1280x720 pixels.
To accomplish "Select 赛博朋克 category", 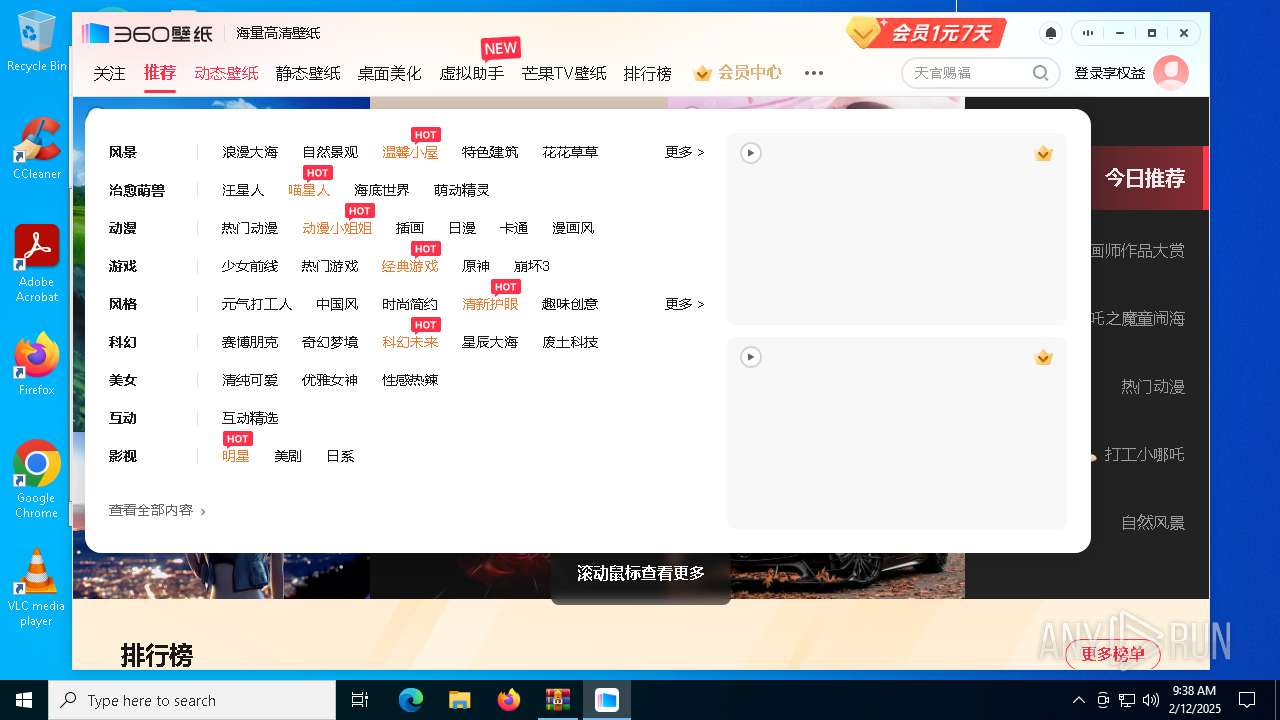I will pyautogui.click(x=250, y=342).
